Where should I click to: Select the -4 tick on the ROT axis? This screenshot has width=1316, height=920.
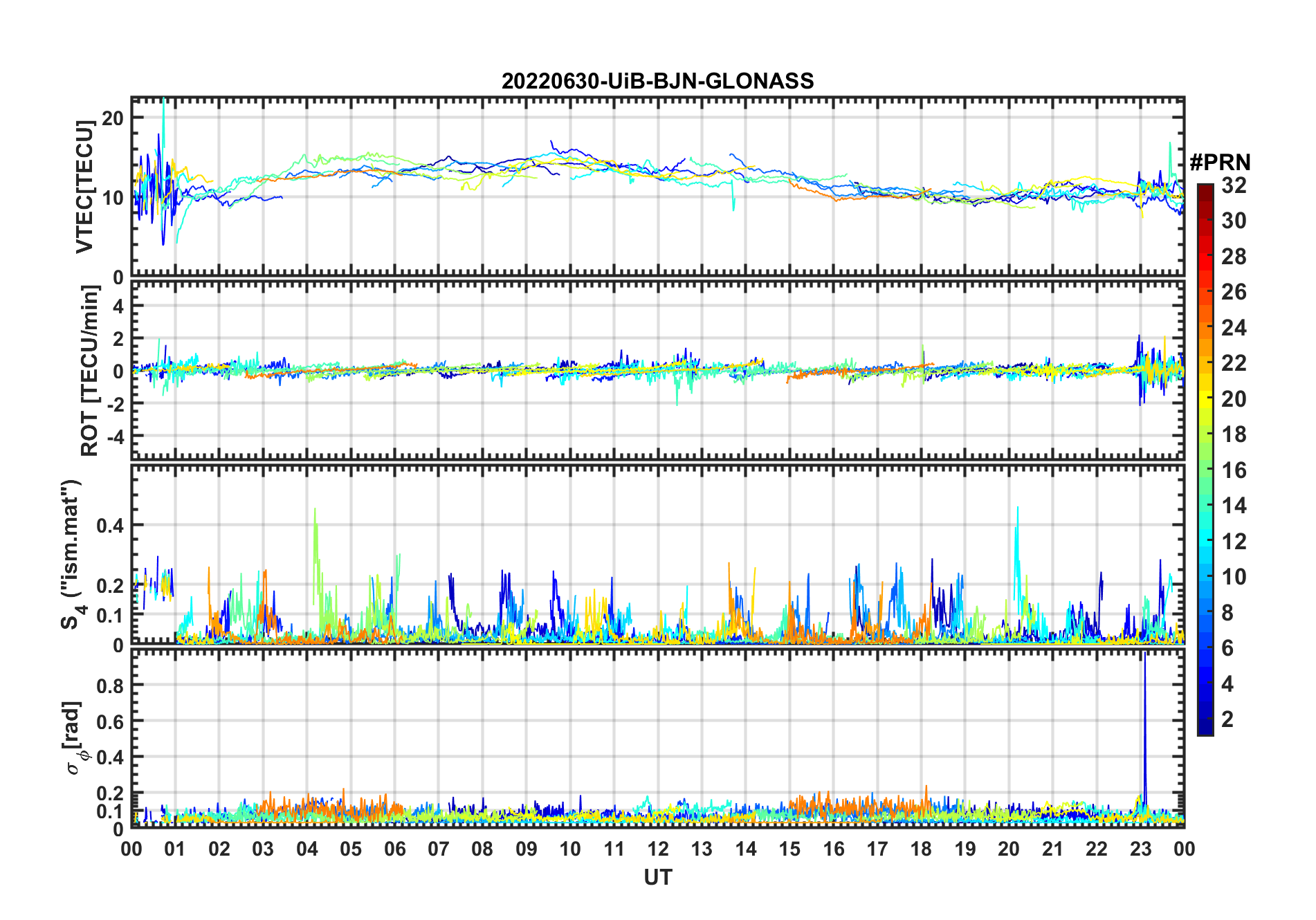click(x=115, y=436)
